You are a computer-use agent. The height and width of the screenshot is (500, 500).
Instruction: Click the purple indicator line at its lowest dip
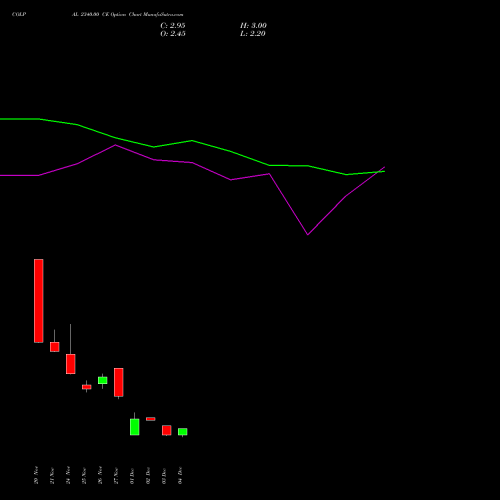tap(308, 234)
